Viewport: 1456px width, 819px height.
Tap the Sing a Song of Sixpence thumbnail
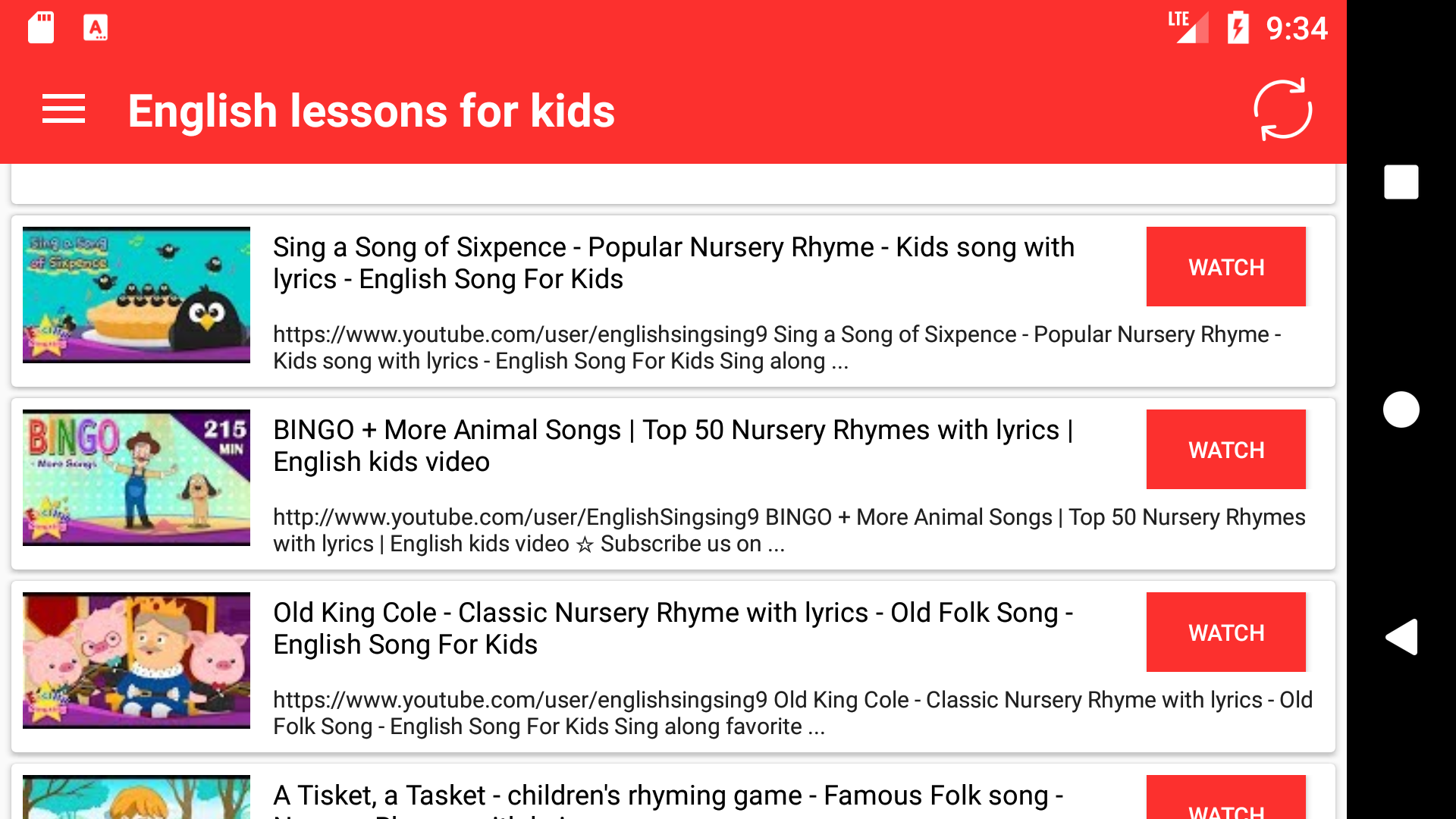[136, 294]
